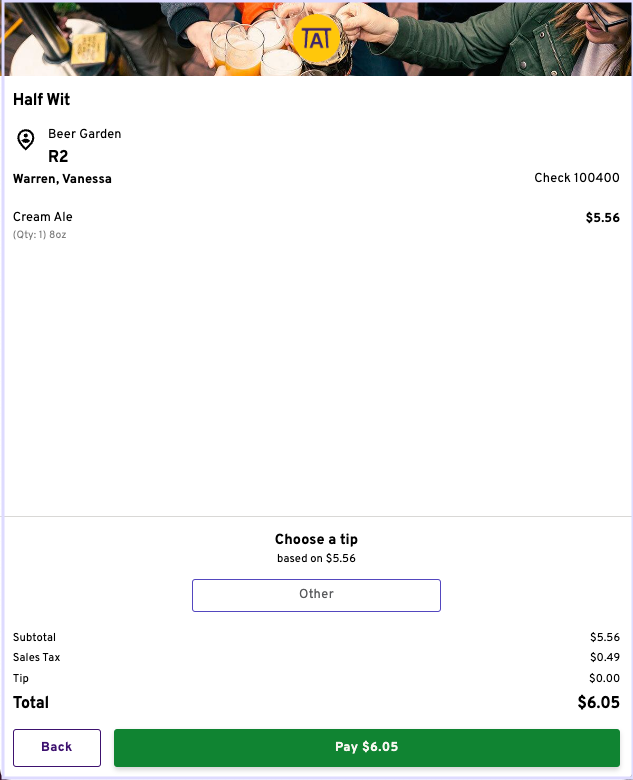This screenshot has height=780, width=633.
Task: Go back with the Back button
Action: [x=57, y=747]
